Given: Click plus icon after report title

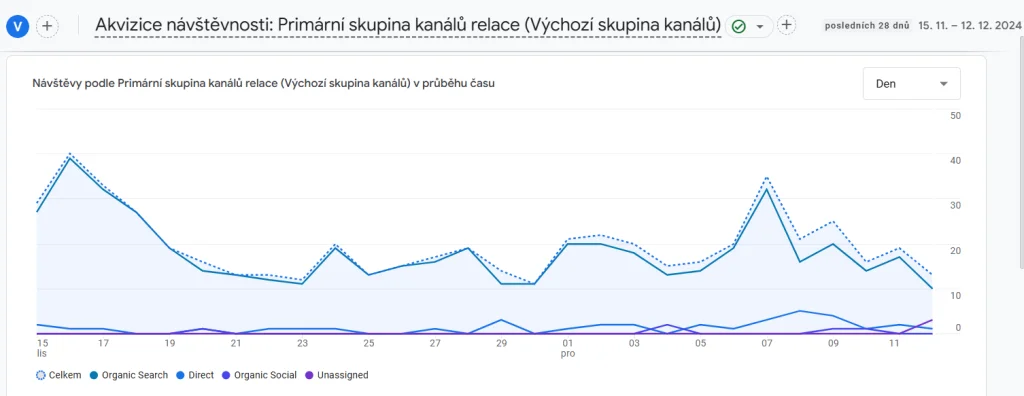Looking at the screenshot, I should coord(787,25).
